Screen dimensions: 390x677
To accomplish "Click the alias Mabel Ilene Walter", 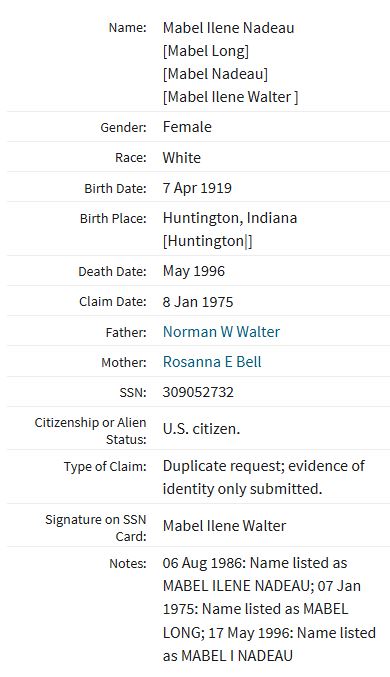I will (x=230, y=97).
